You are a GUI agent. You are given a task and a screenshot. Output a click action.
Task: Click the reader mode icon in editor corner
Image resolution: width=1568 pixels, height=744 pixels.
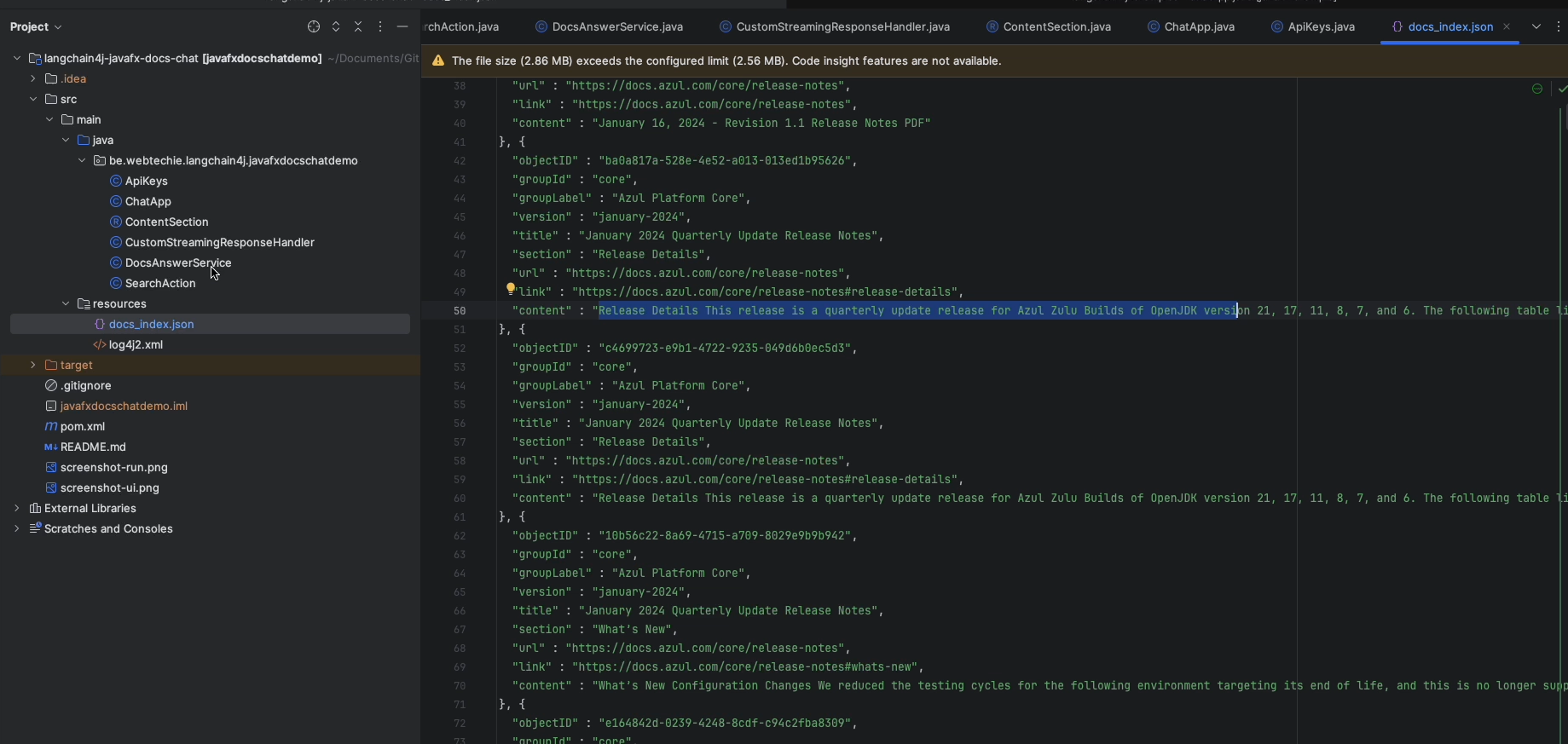pyautogui.click(x=1537, y=89)
